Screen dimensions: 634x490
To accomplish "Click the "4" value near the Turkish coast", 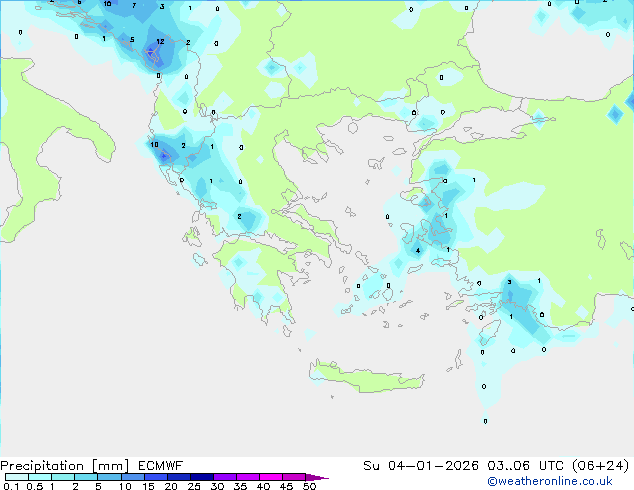I will click(x=418, y=251).
